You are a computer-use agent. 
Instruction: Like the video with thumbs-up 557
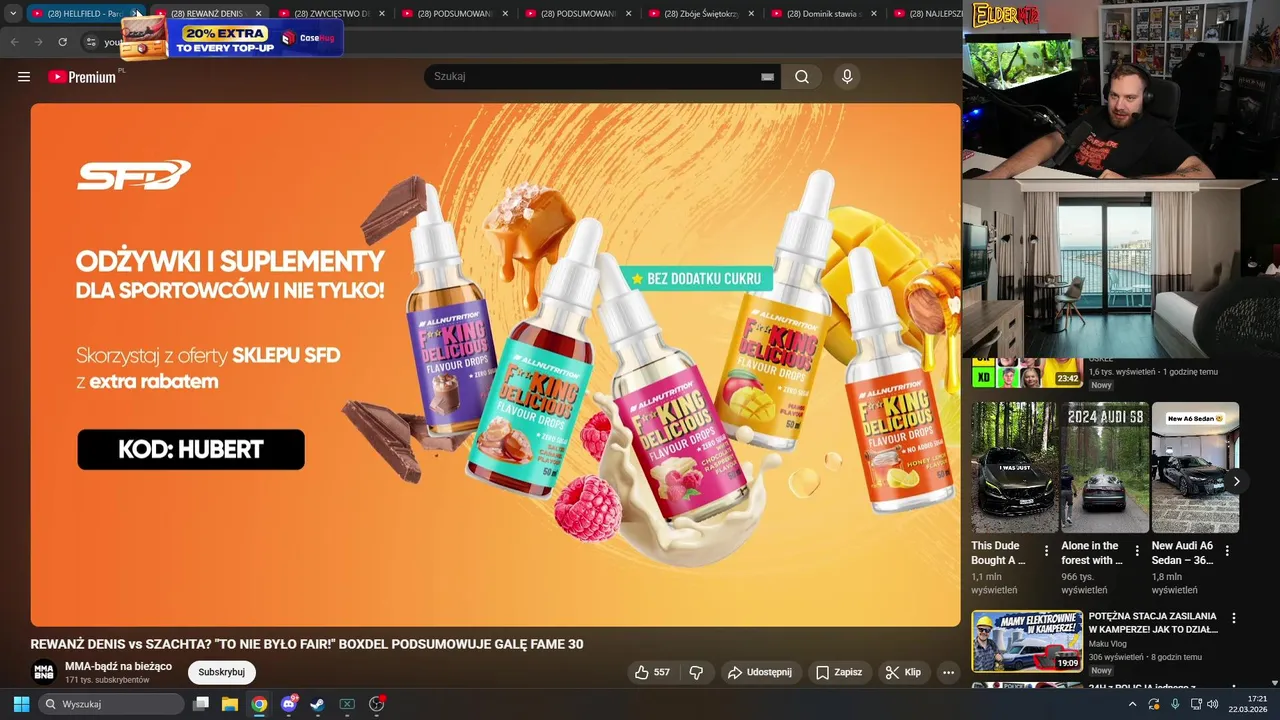coord(652,672)
